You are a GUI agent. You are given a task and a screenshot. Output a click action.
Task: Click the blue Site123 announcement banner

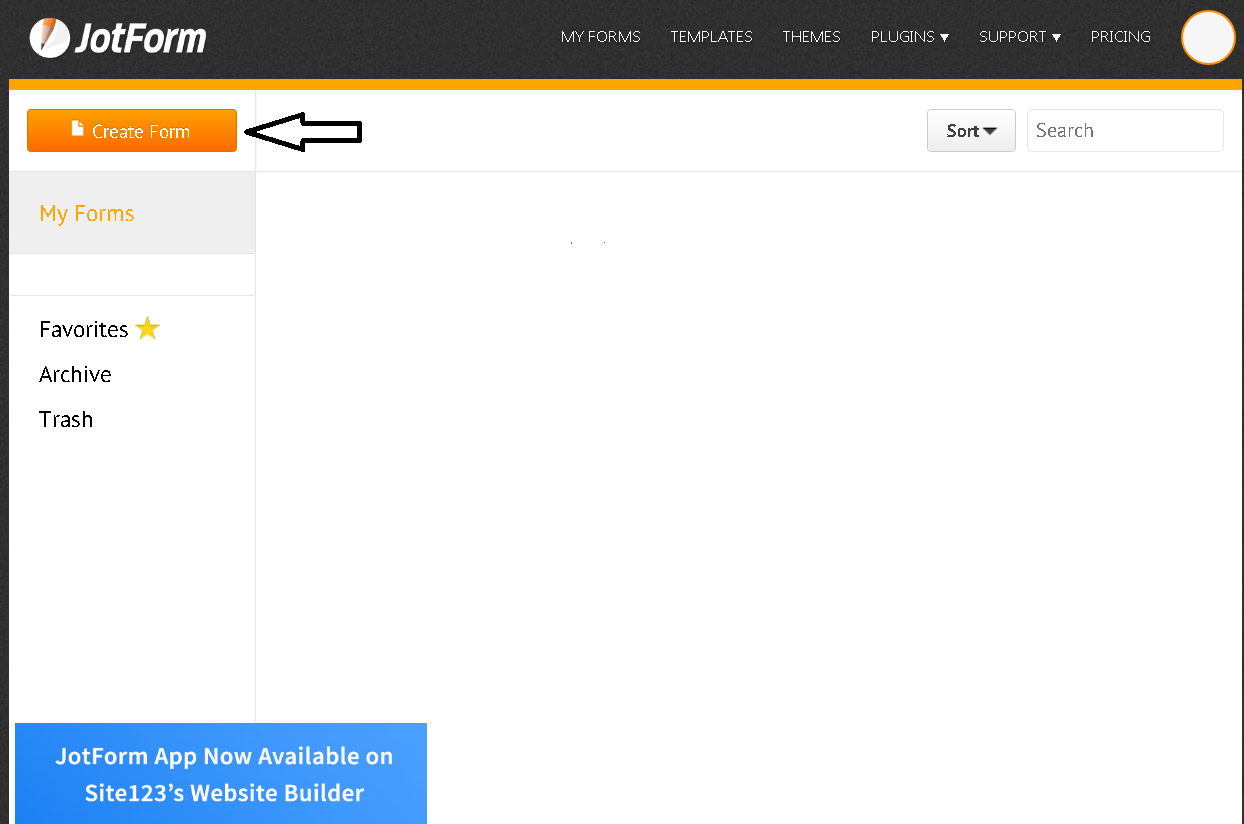(x=220, y=774)
